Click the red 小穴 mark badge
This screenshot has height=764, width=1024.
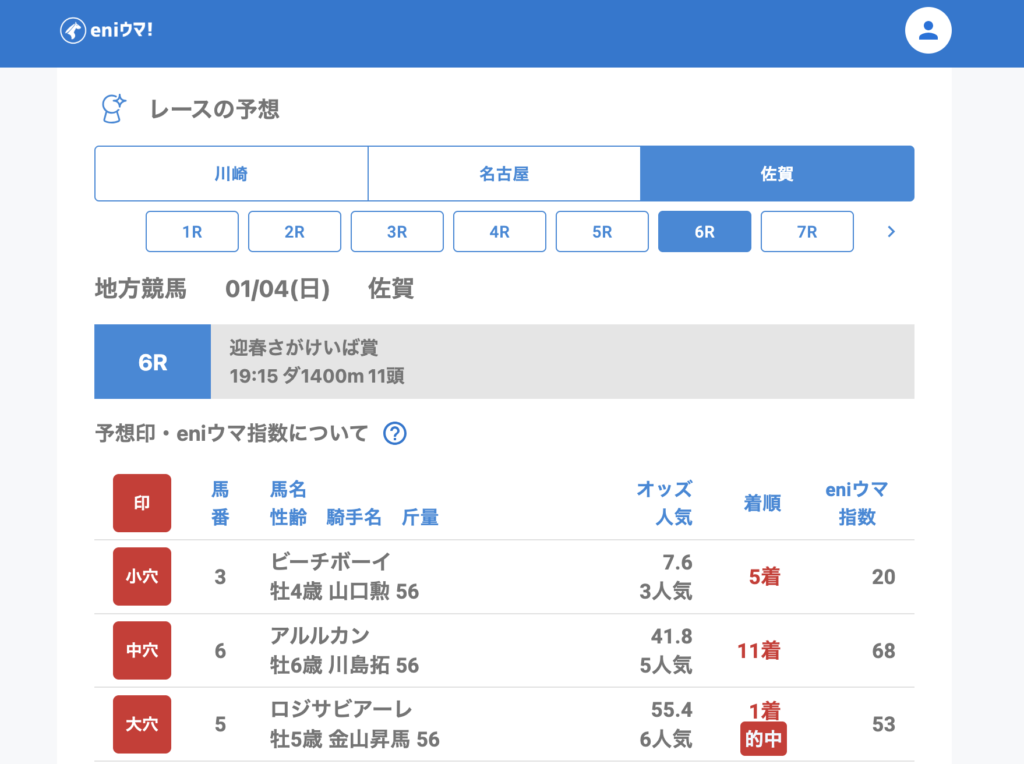[x=142, y=577]
